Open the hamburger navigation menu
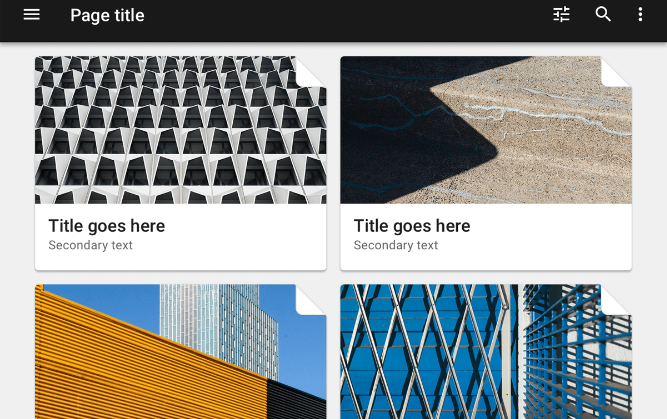This screenshot has width=667, height=419. pos(31,15)
